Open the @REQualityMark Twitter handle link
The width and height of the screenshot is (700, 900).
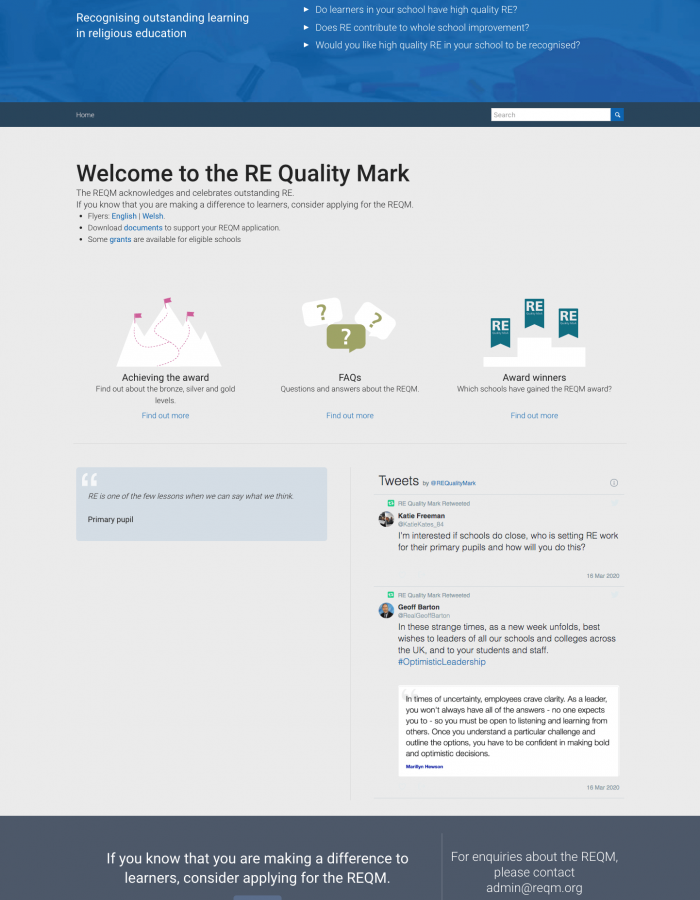(x=453, y=483)
